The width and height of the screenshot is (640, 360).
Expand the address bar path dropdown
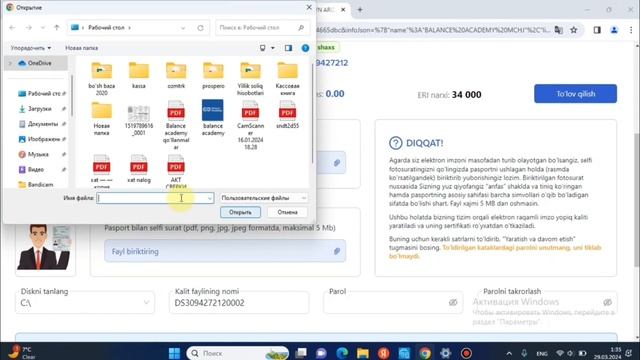(x=183, y=28)
